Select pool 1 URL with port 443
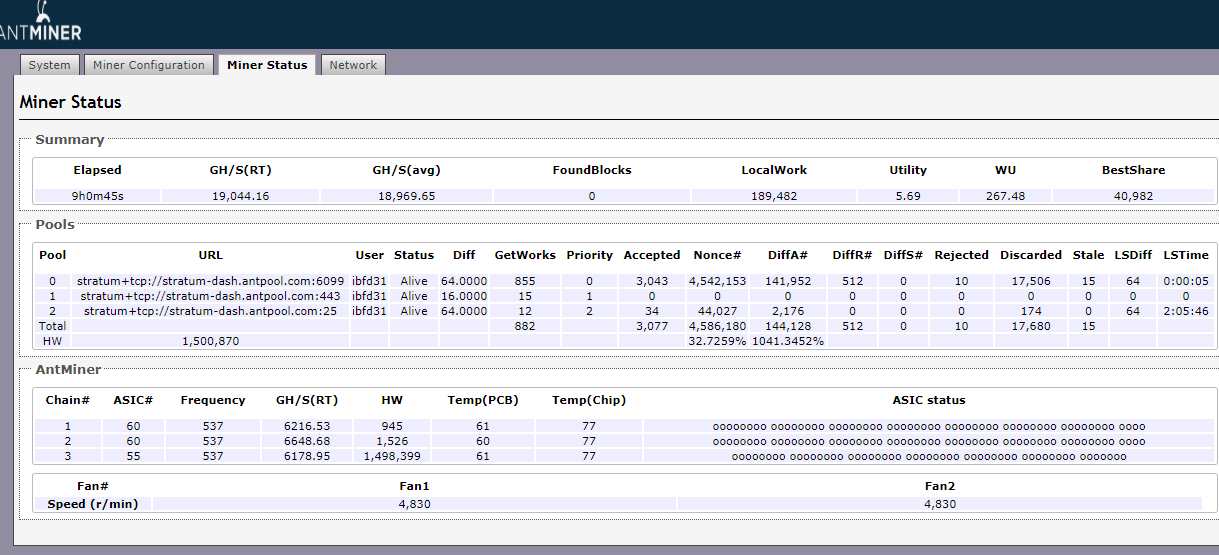 pyautogui.click(x=210, y=296)
